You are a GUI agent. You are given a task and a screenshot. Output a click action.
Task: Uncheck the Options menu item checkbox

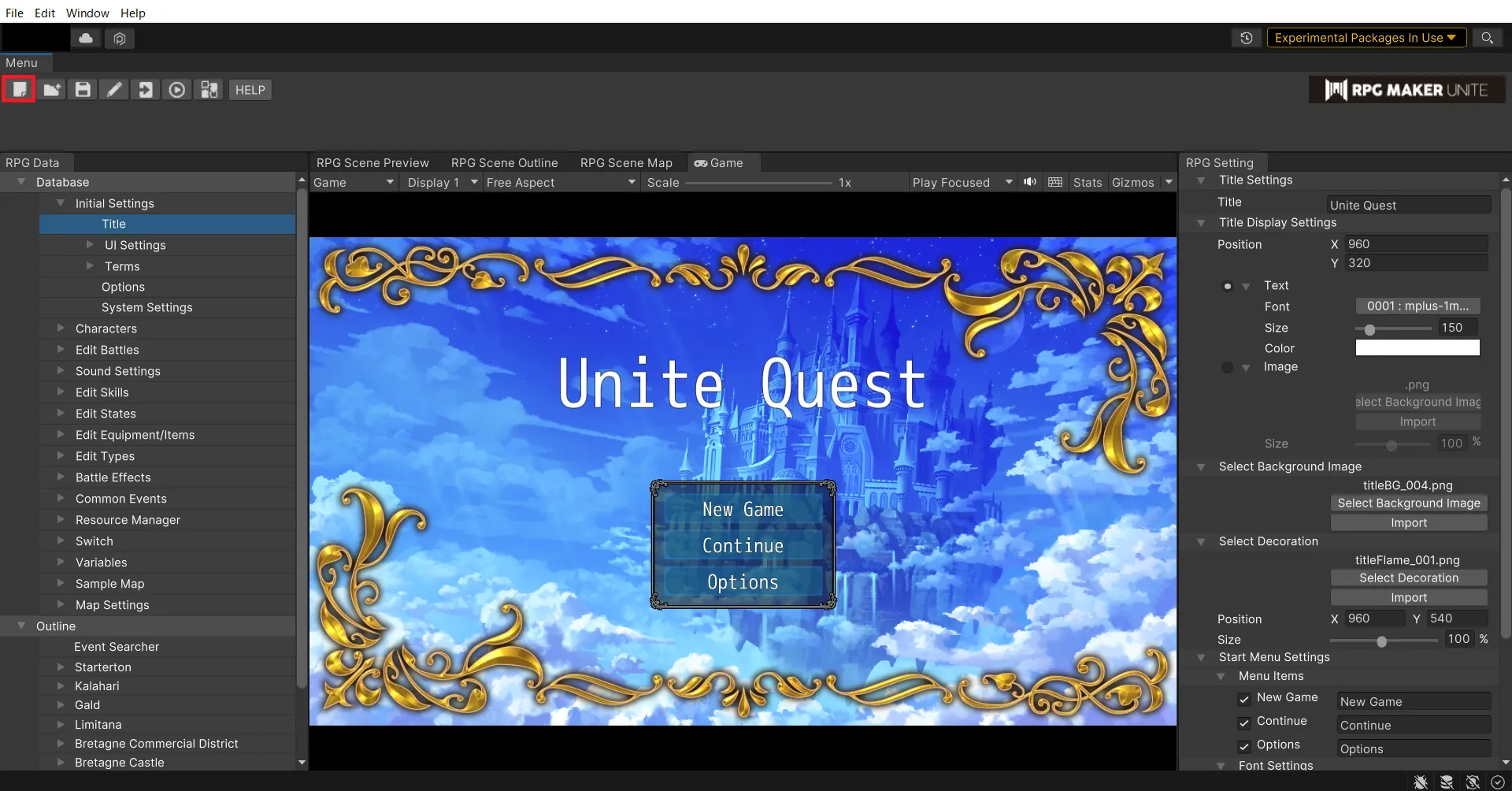pyautogui.click(x=1244, y=746)
